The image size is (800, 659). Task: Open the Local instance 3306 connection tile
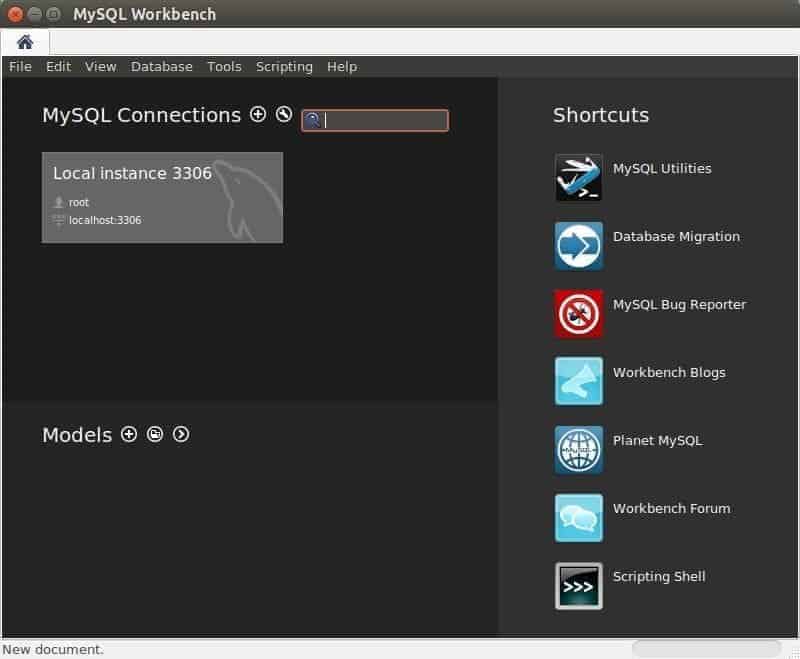(x=162, y=197)
